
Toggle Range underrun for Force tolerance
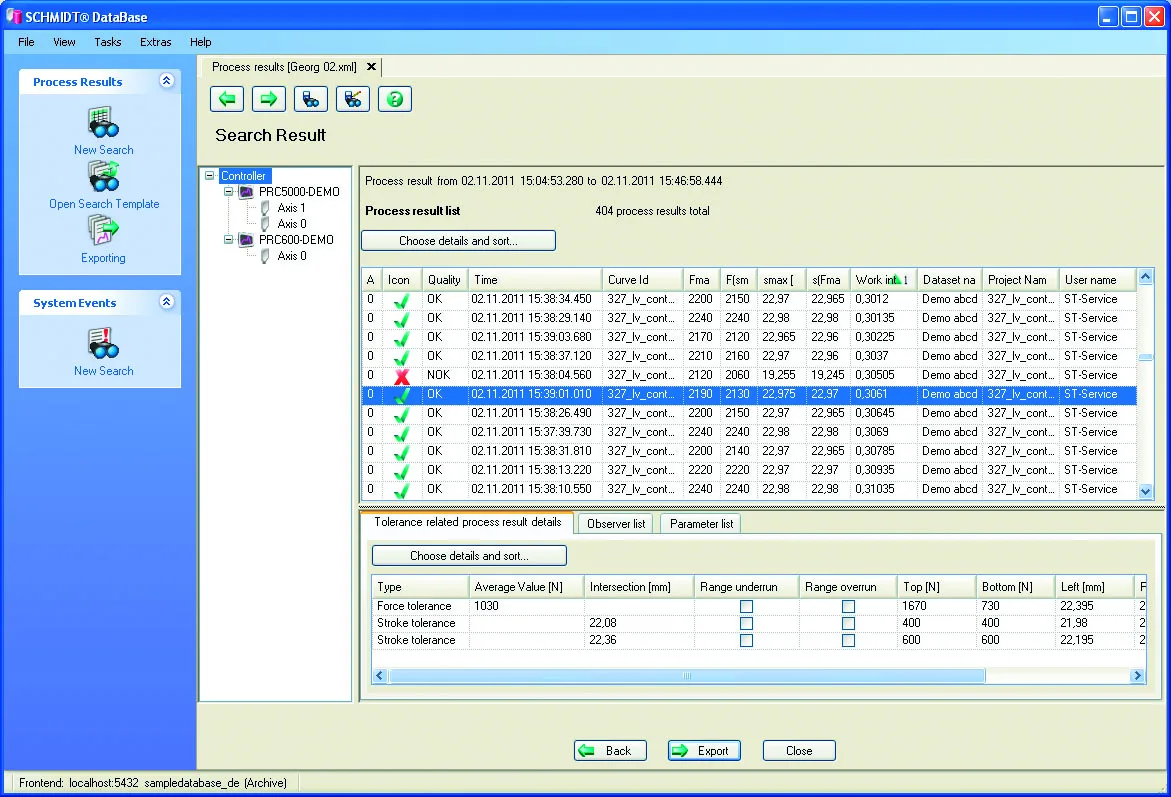click(746, 607)
